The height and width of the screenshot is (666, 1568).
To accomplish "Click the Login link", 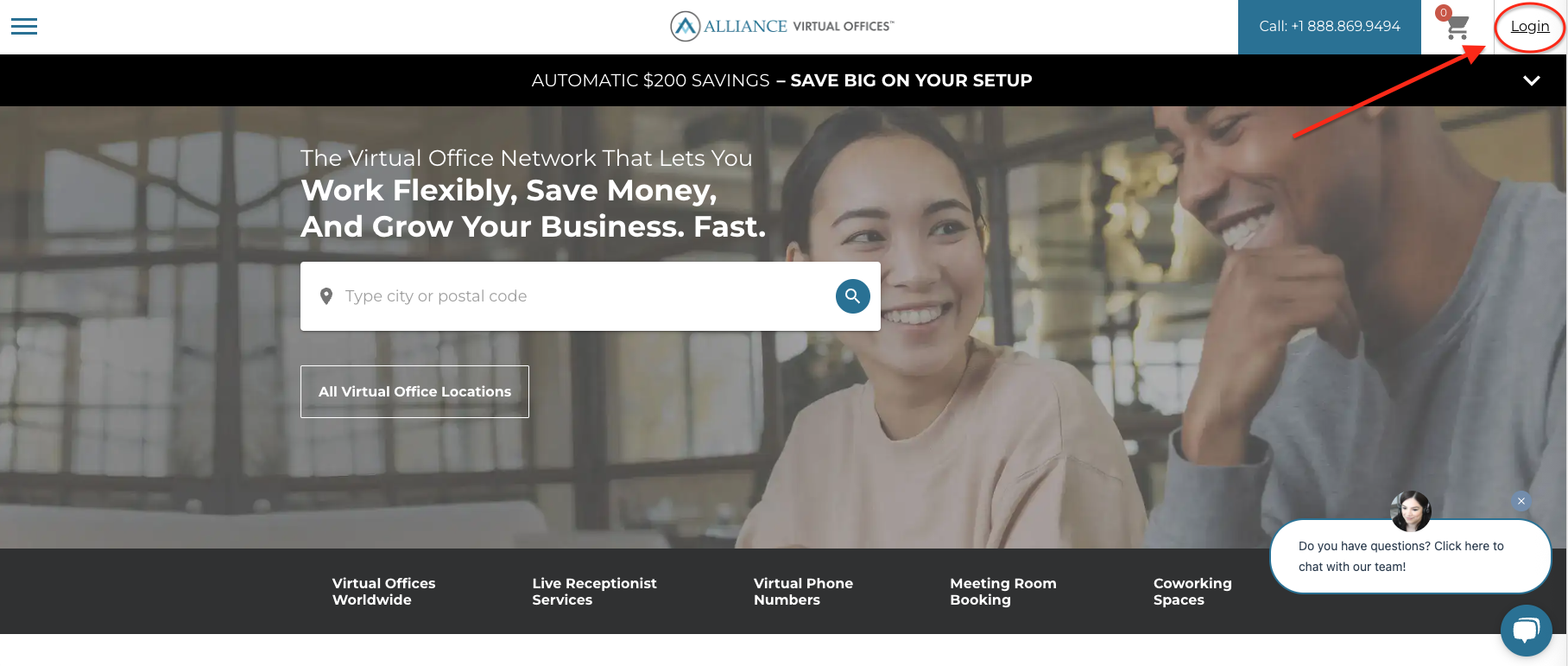I will 1530,27.
